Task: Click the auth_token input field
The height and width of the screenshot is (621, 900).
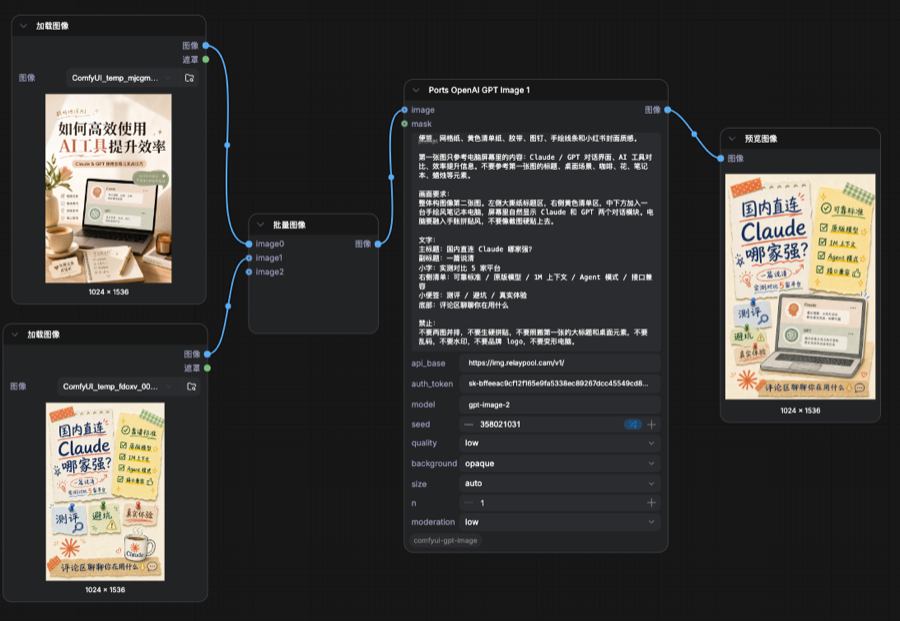Action: [x=560, y=383]
